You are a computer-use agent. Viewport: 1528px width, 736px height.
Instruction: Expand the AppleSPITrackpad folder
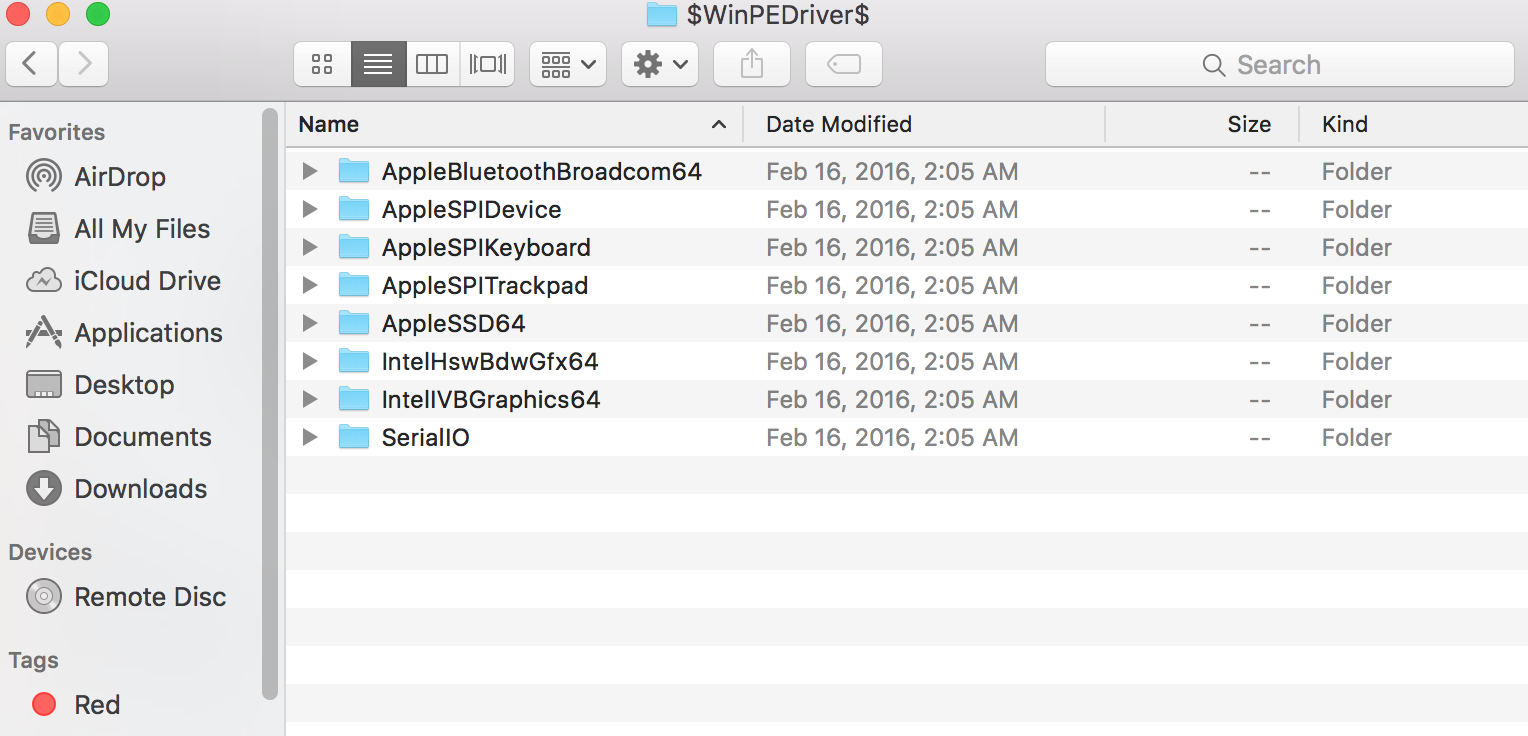click(x=310, y=285)
